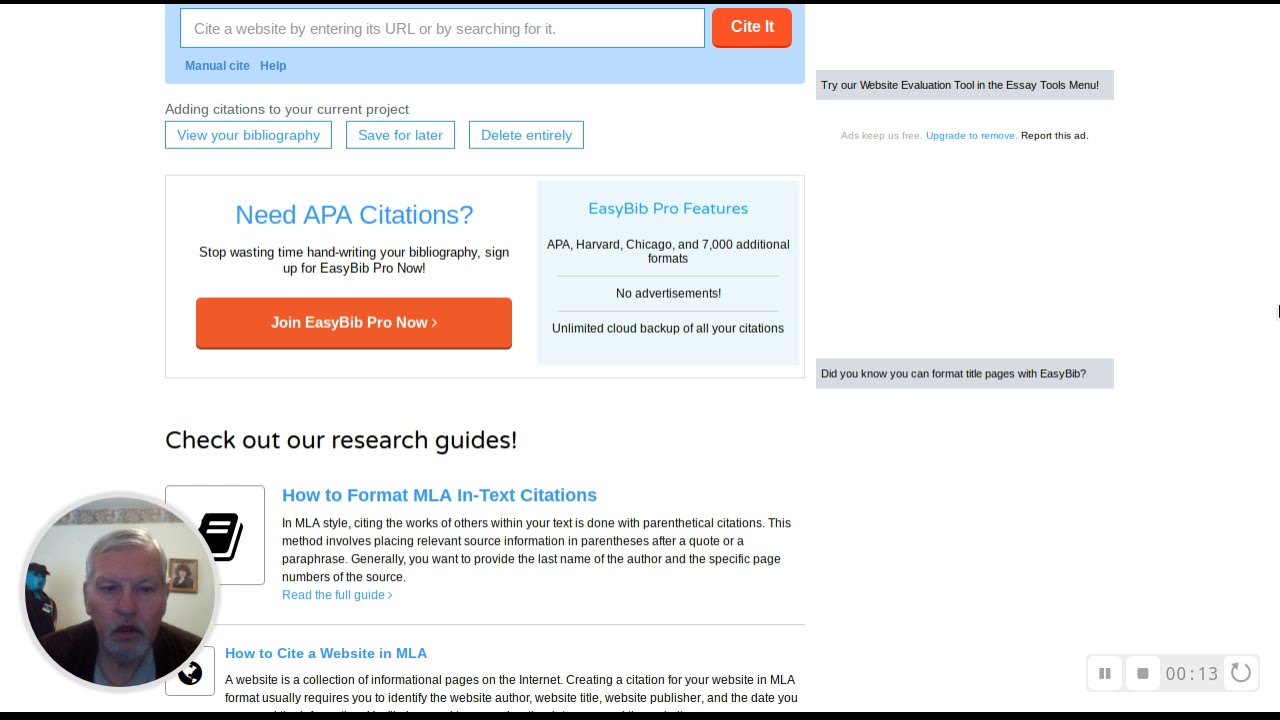Click Upgrade to remove link

(971, 136)
